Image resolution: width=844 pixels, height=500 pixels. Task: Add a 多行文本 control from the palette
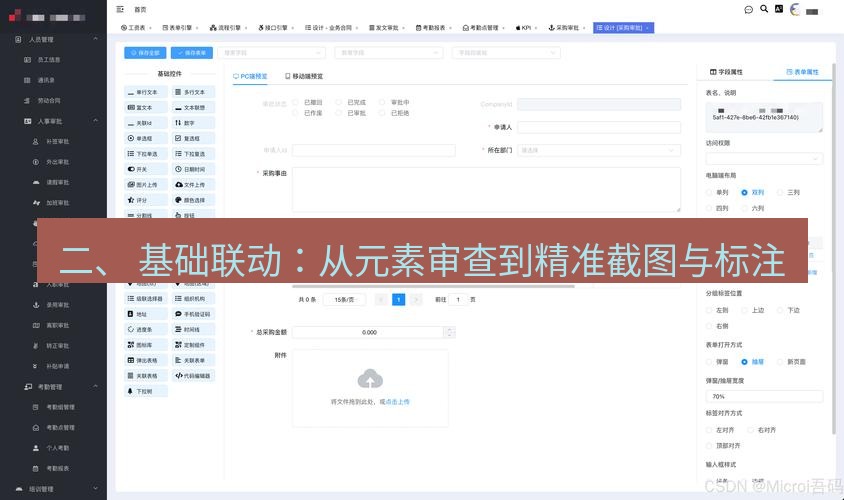click(x=193, y=93)
